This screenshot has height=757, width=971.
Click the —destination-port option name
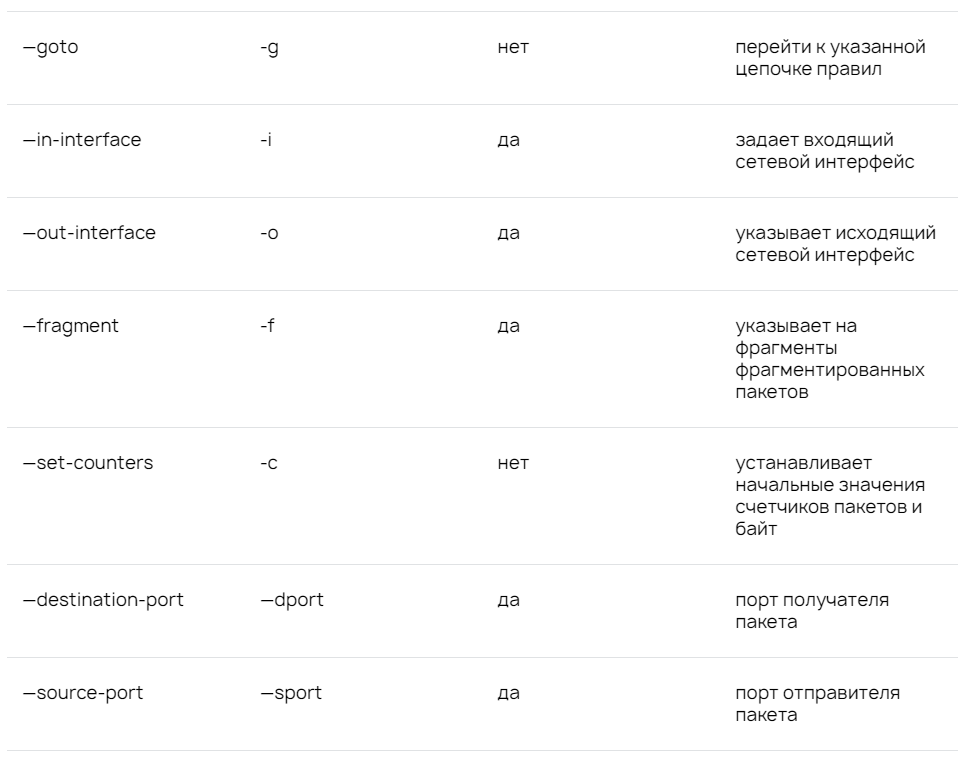(x=103, y=600)
